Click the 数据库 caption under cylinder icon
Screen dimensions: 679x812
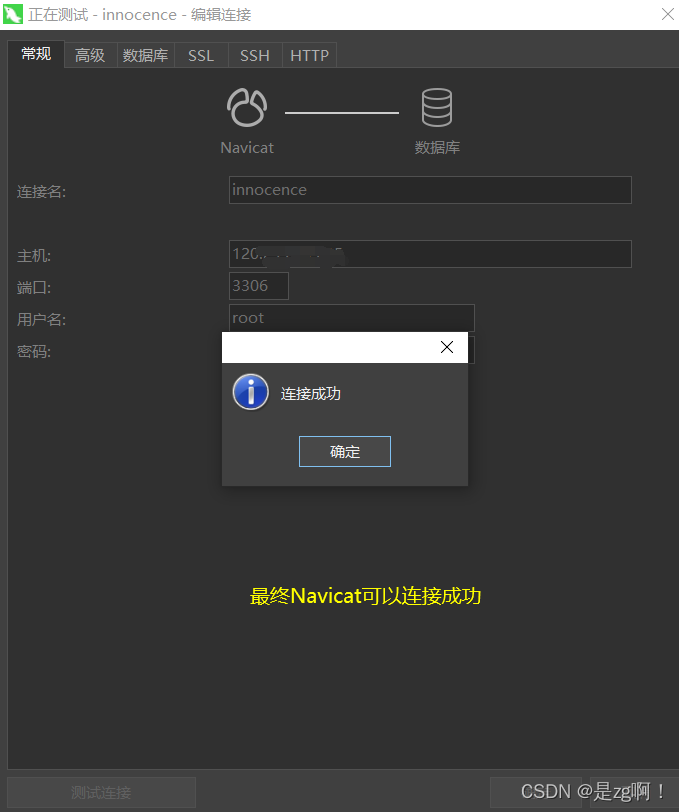click(437, 148)
